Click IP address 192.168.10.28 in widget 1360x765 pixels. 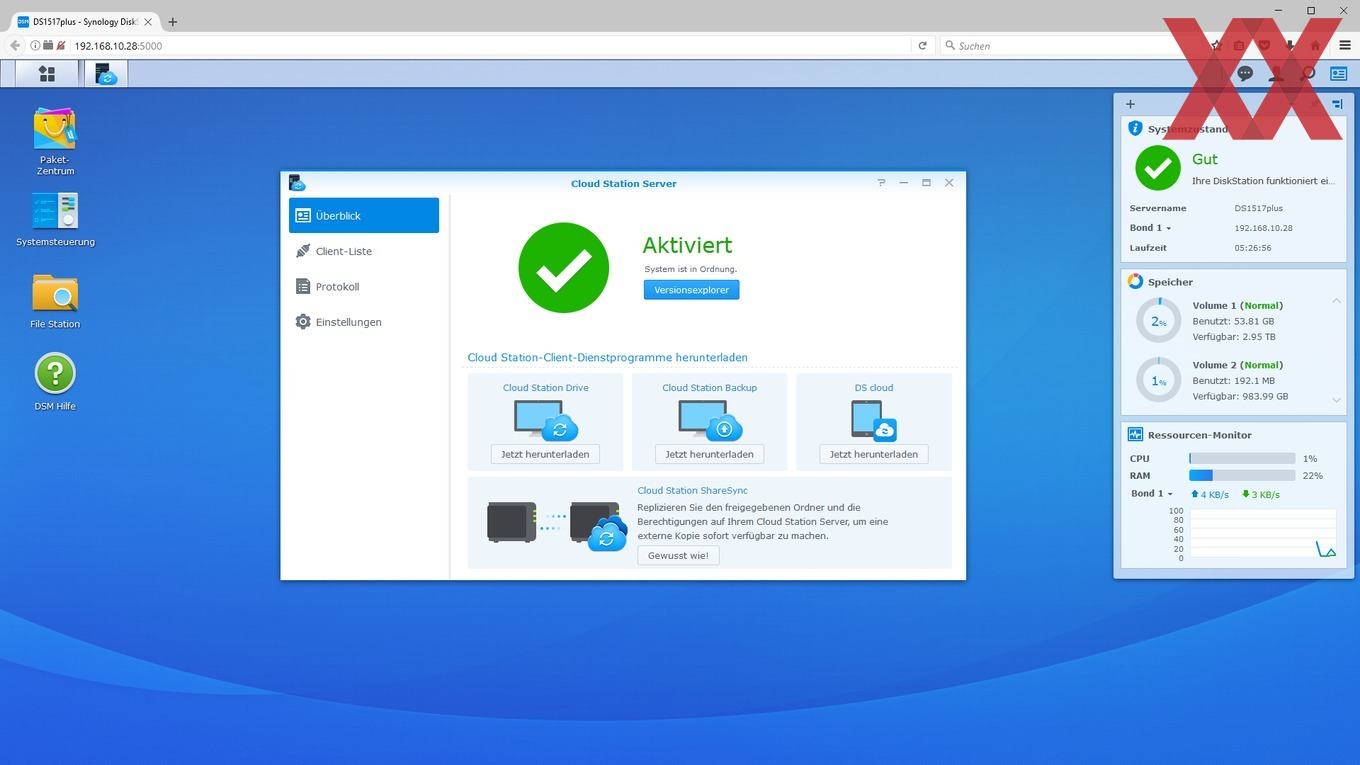click(x=1263, y=228)
